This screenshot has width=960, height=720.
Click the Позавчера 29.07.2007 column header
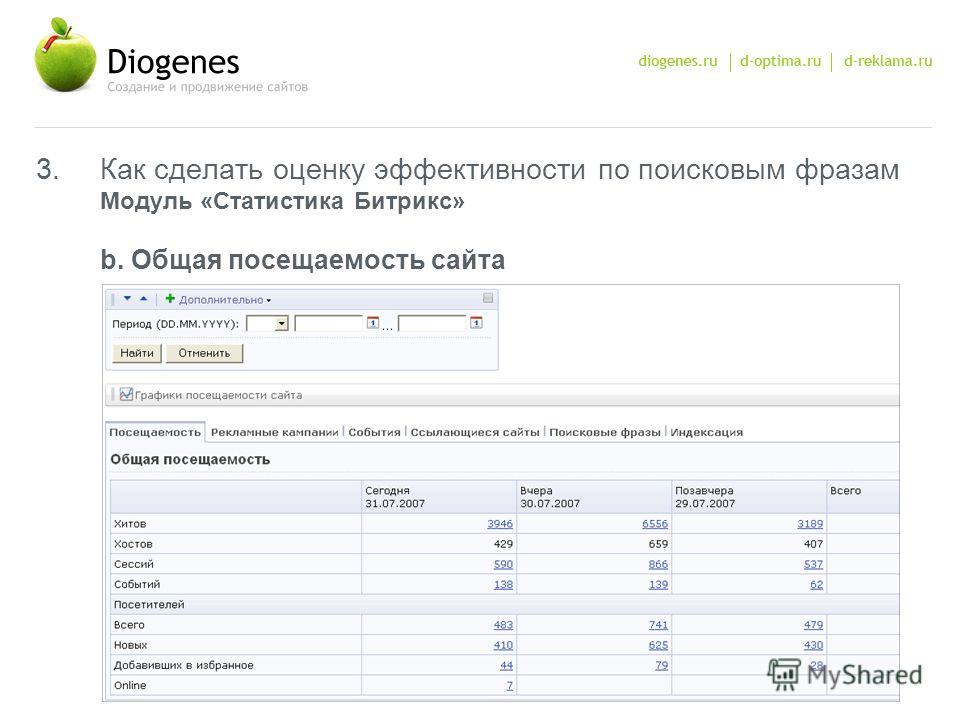tap(749, 497)
